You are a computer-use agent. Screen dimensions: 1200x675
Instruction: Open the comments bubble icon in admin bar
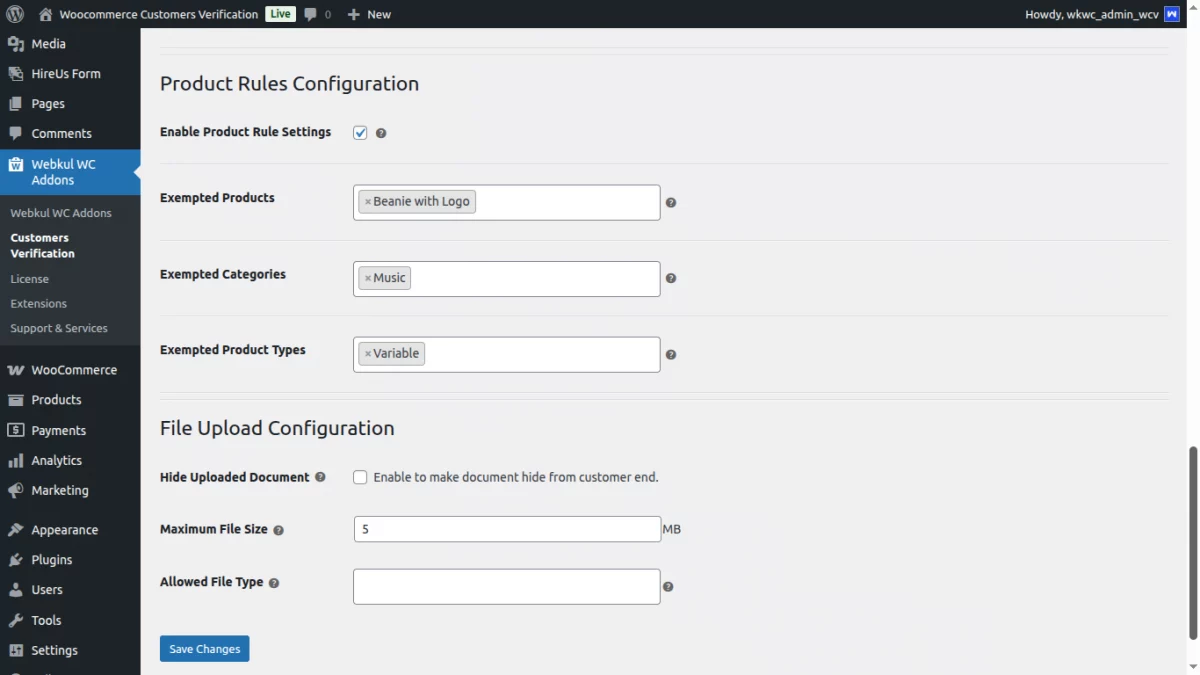click(x=311, y=14)
